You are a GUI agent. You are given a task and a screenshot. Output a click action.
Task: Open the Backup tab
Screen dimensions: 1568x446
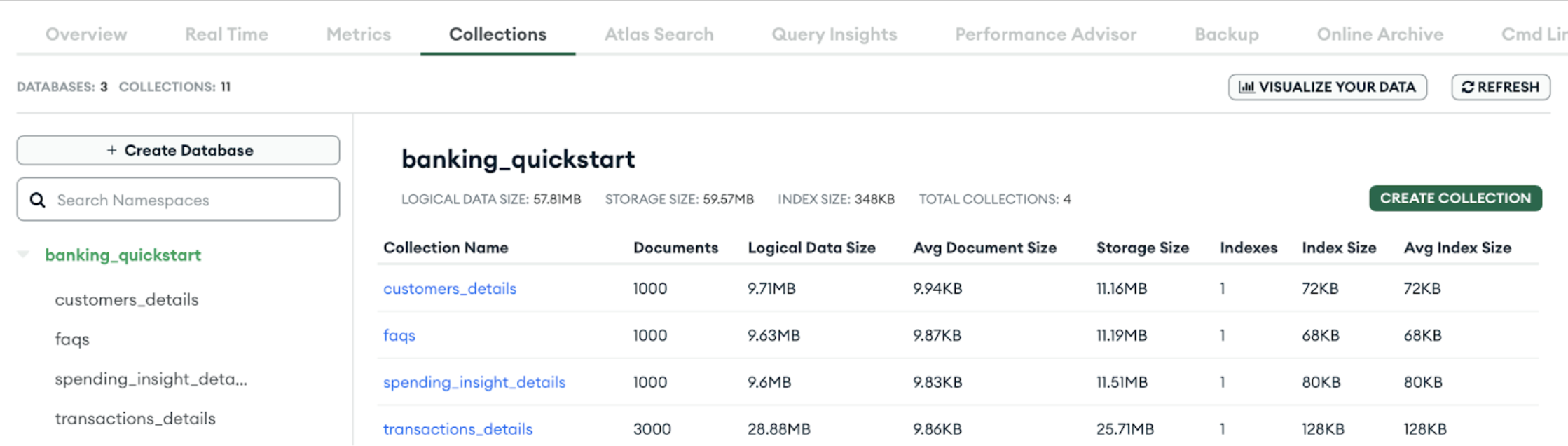click(x=1226, y=34)
